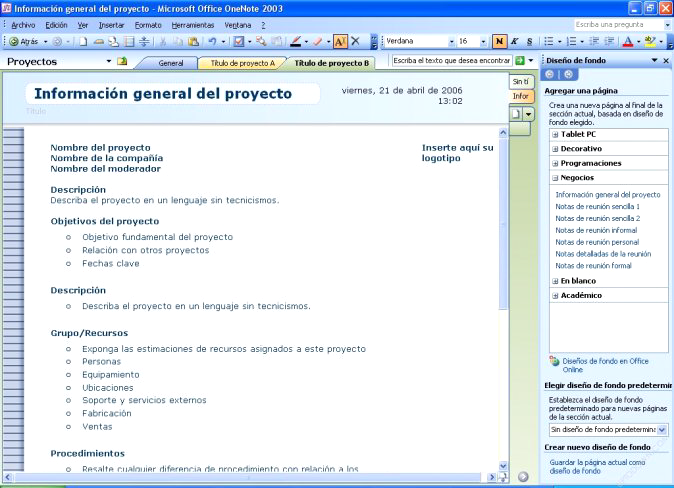Open the Verdana font dropdown

pos(449,42)
